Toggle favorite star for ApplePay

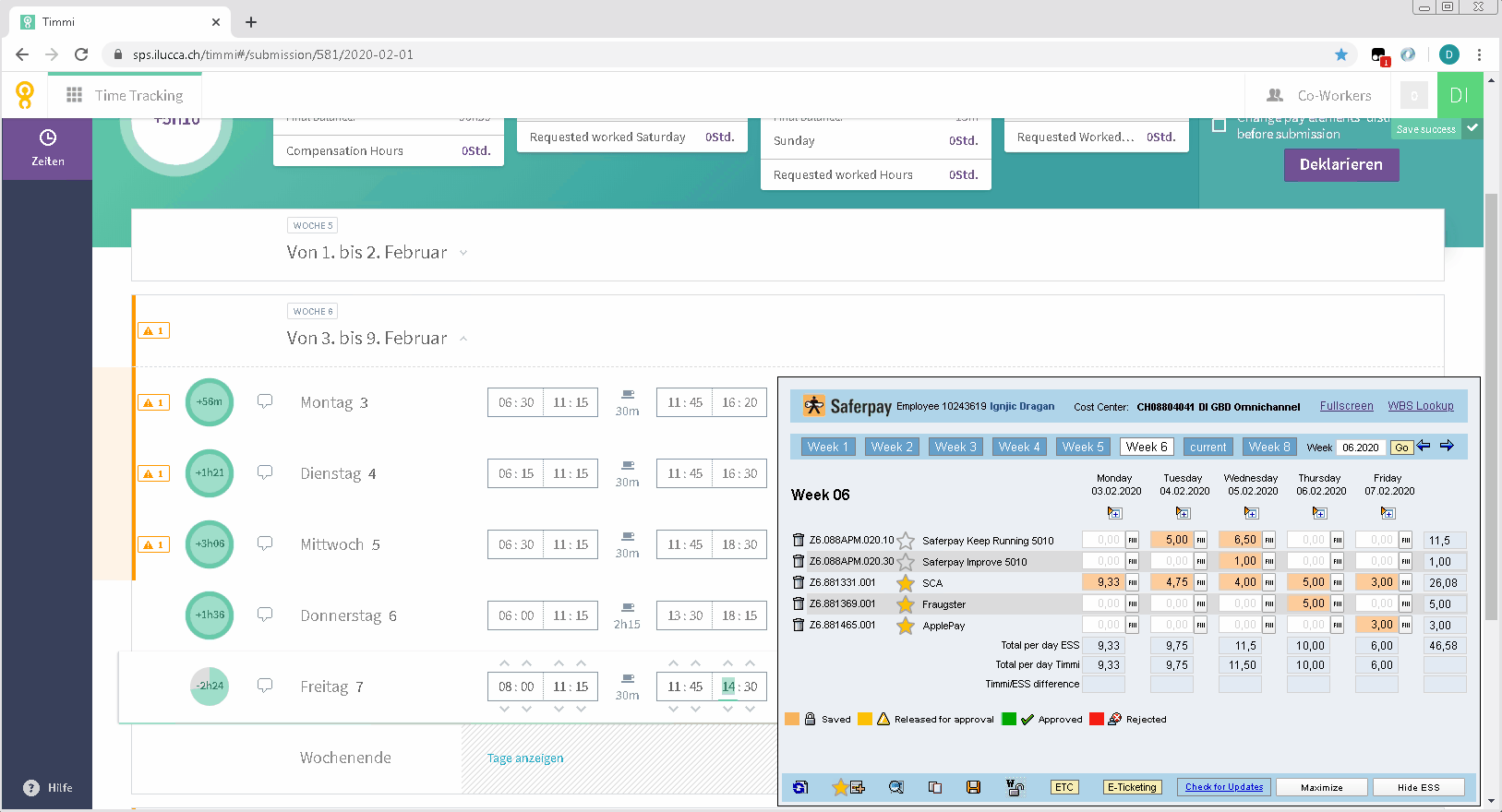[x=906, y=626]
